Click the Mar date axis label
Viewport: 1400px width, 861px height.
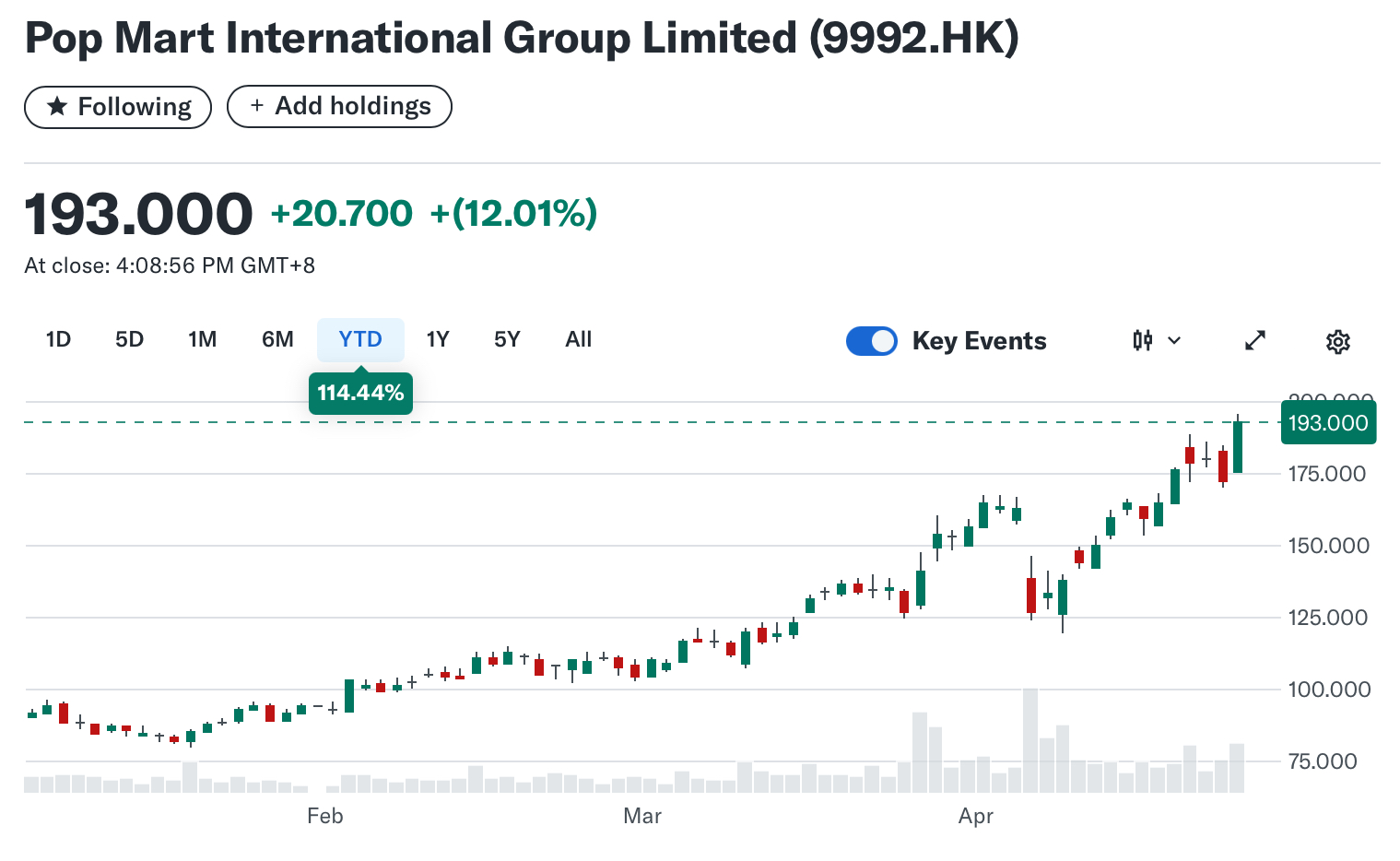pyautogui.click(x=642, y=817)
